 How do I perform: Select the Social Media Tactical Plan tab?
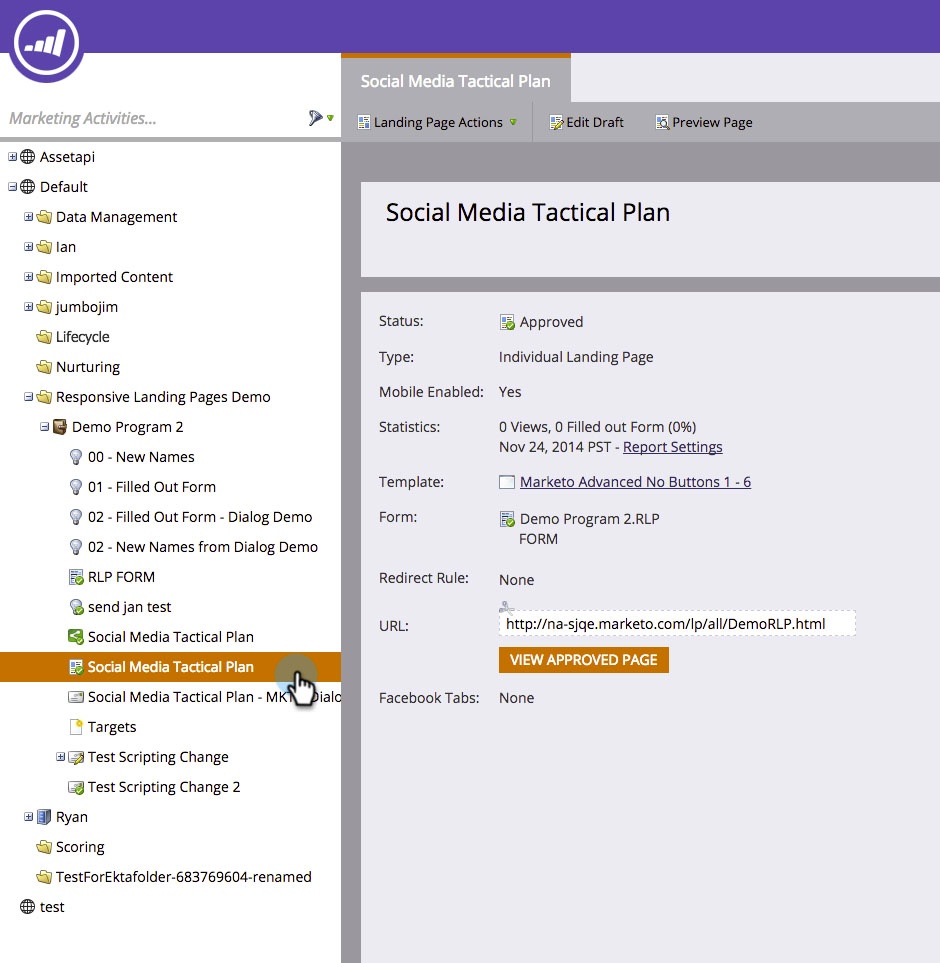456,80
